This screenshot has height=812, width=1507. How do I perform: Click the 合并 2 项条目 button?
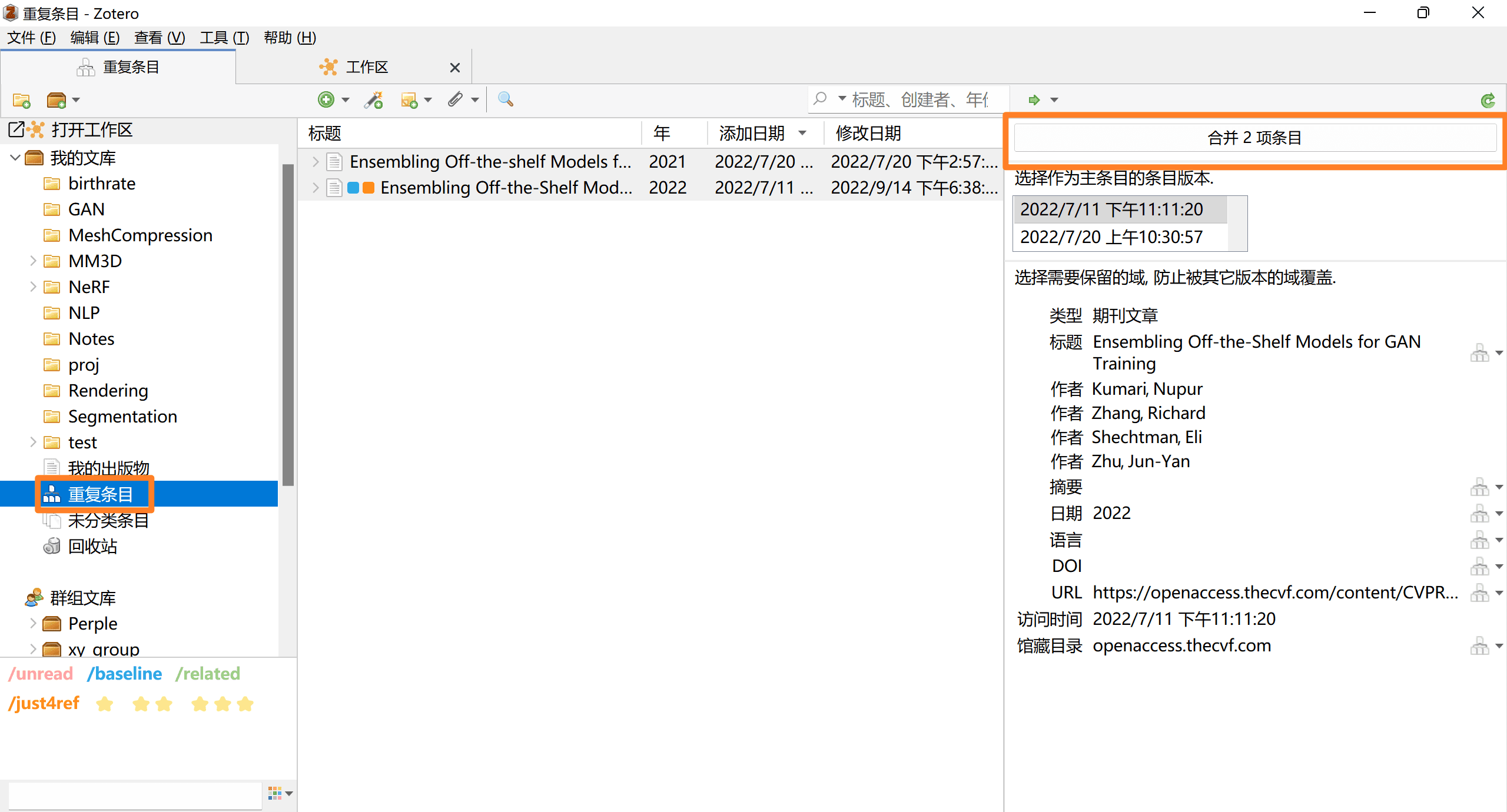[x=1254, y=138]
